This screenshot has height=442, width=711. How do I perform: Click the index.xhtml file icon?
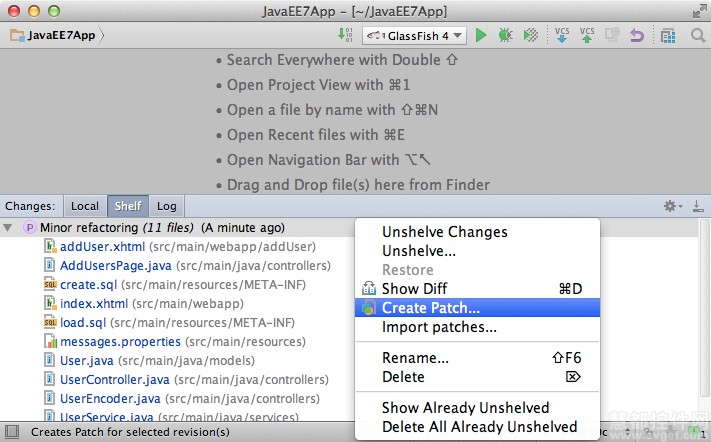click(x=50, y=303)
